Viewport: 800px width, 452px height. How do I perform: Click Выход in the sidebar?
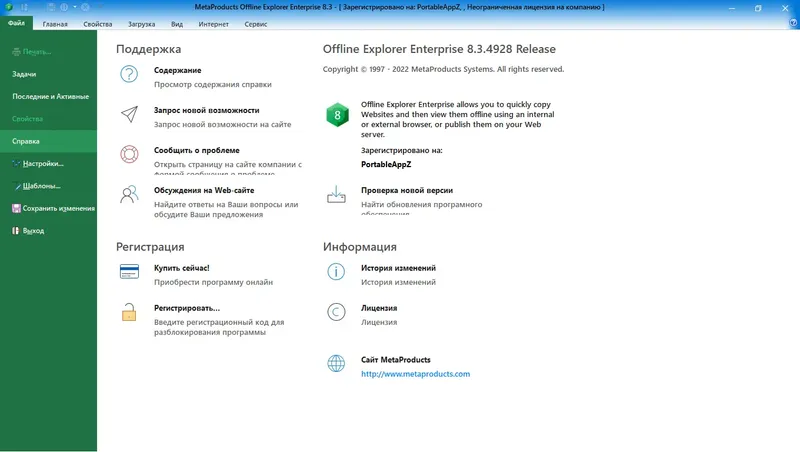48,231
